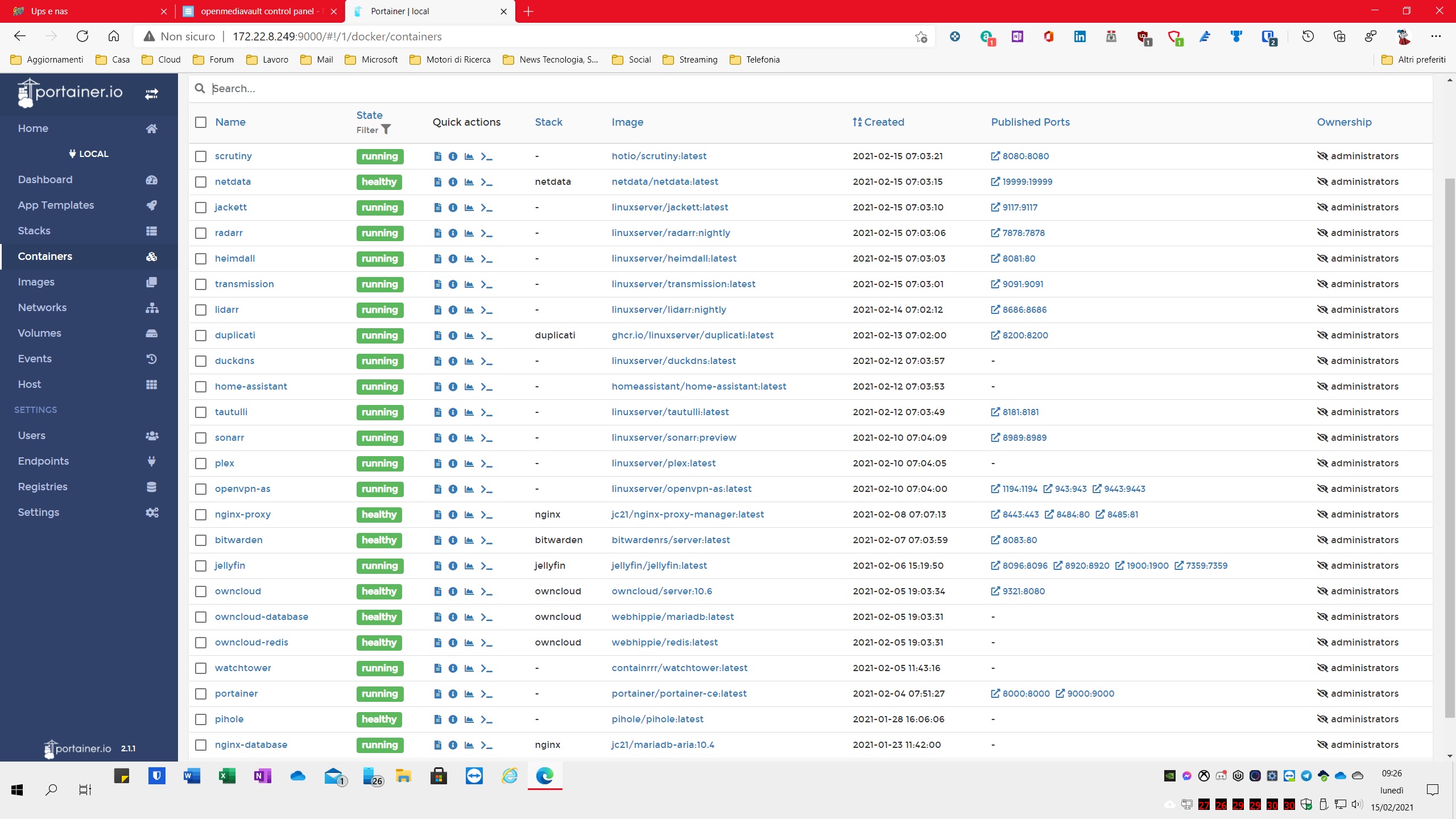The height and width of the screenshot is (819, 1456).
Task: Select the heimdall container checkbox
Action: pyautogui.click(x=201, y=259)
